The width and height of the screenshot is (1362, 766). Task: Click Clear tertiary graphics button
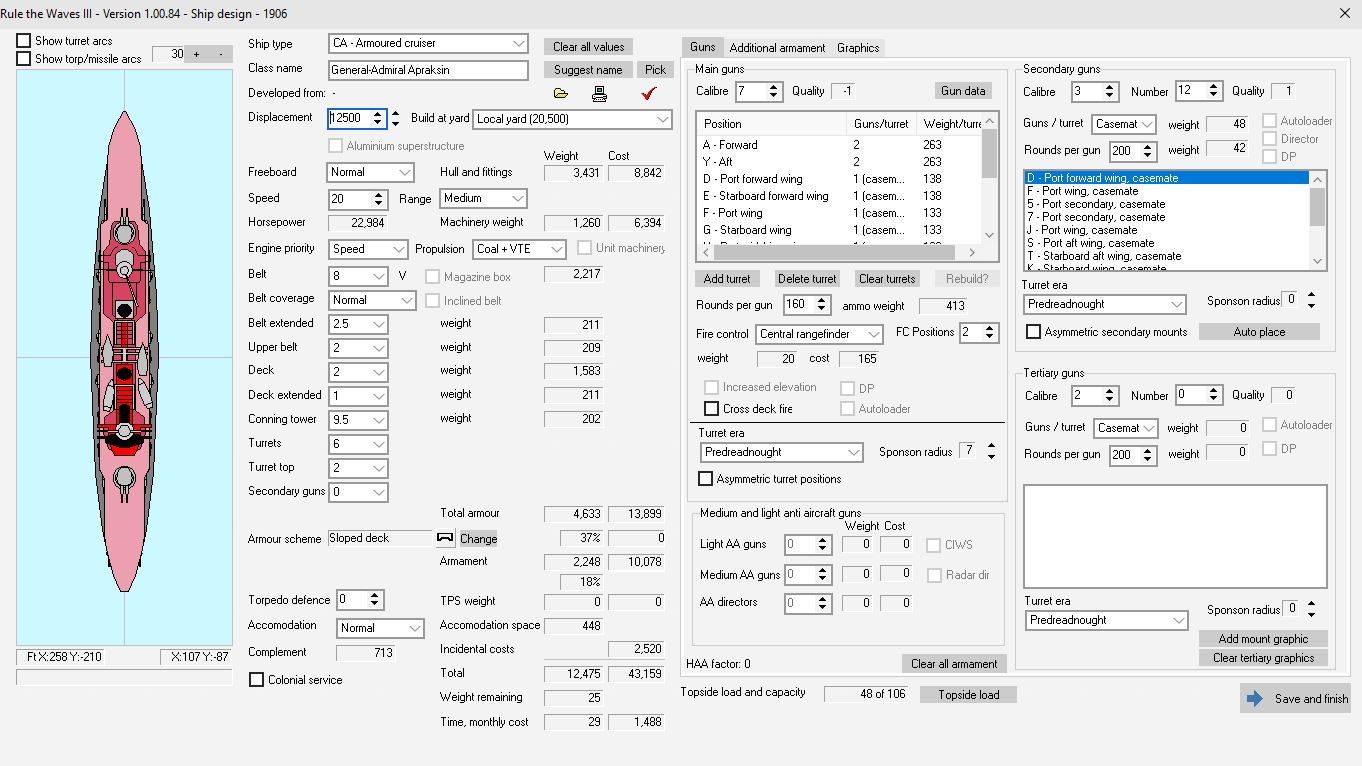tap(1263, 658)
